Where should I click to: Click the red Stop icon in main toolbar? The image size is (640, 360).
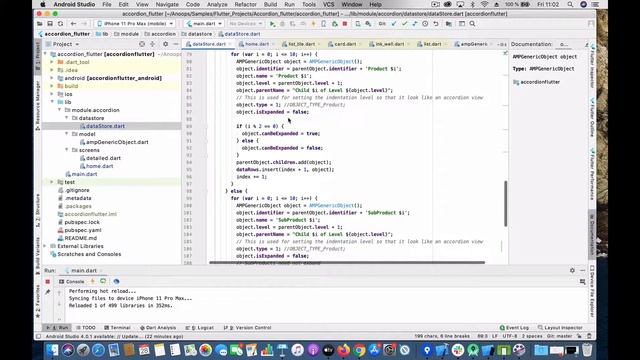345,24
